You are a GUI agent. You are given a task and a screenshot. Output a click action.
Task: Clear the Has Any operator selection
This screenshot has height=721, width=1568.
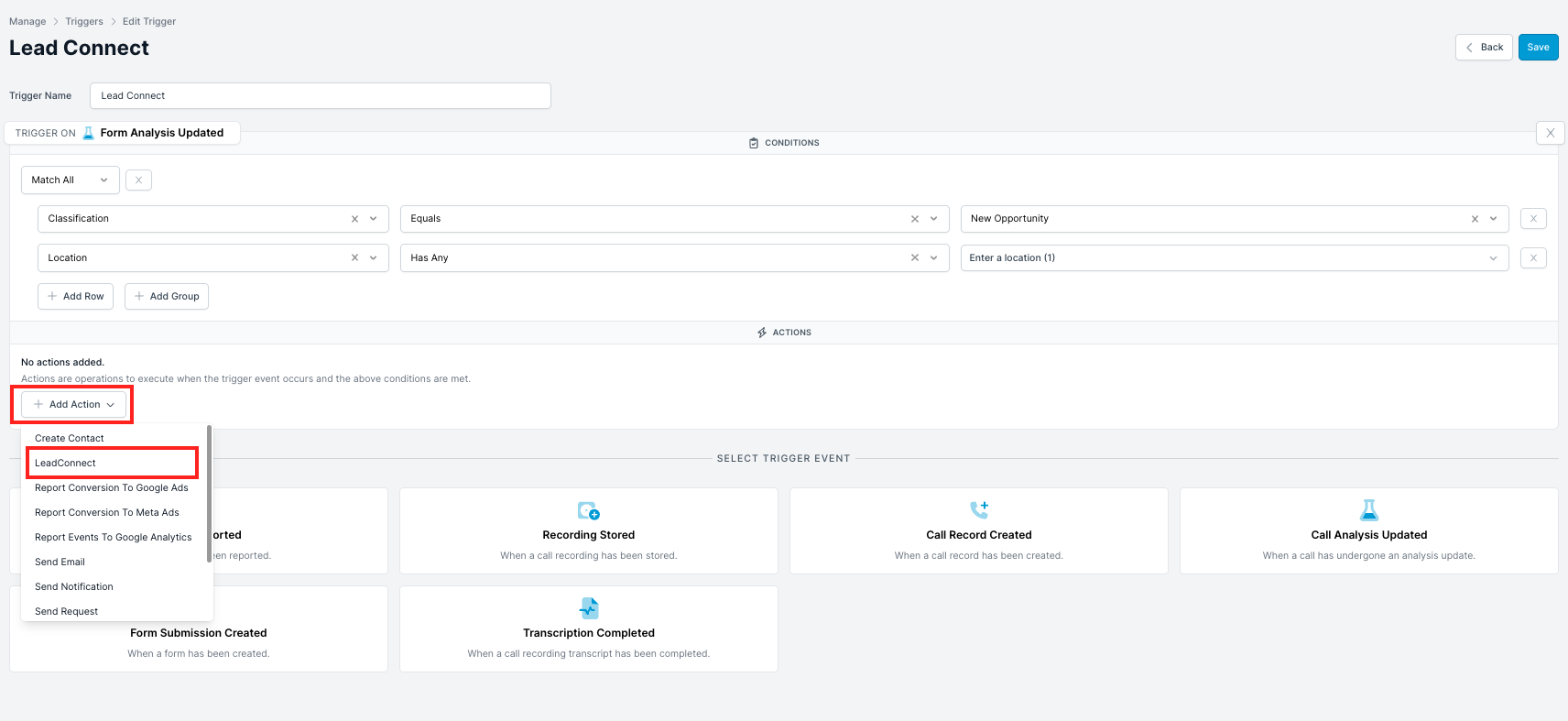click(x=915, y=258)
